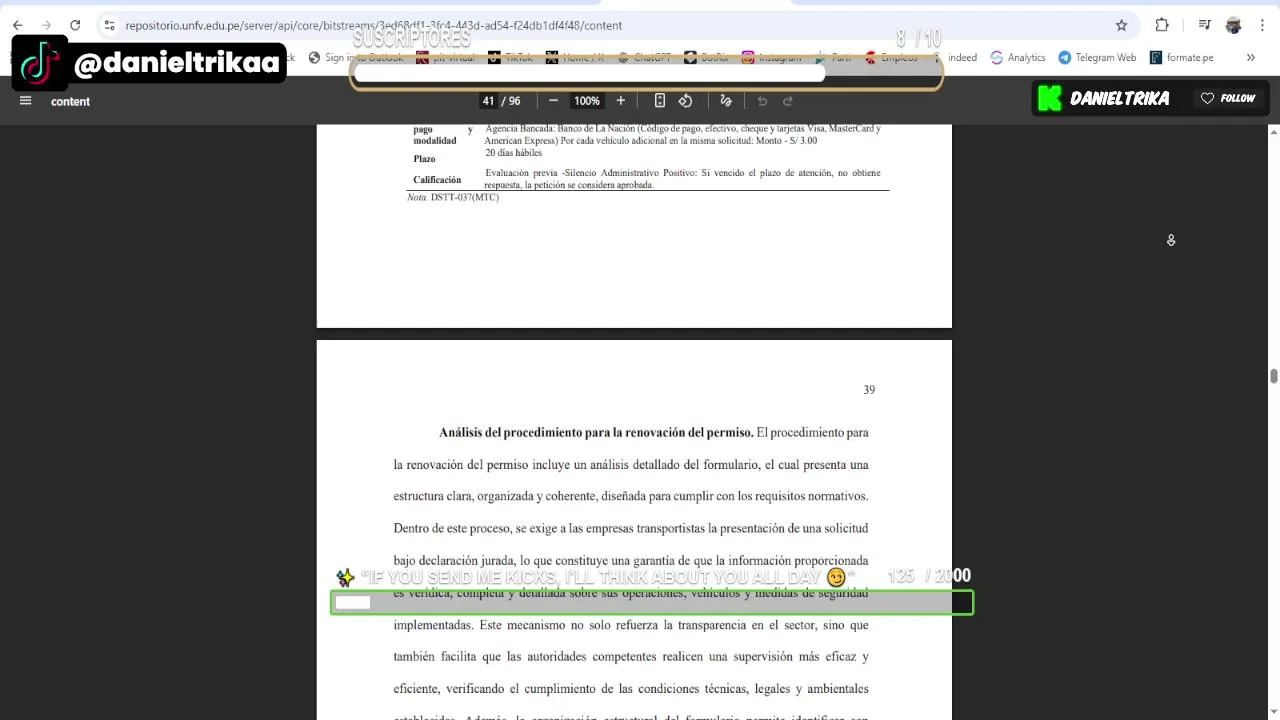Open the Telegram Web bookmark
1280x720 pixels.
pyautogui.click(x=1097, y=57)
